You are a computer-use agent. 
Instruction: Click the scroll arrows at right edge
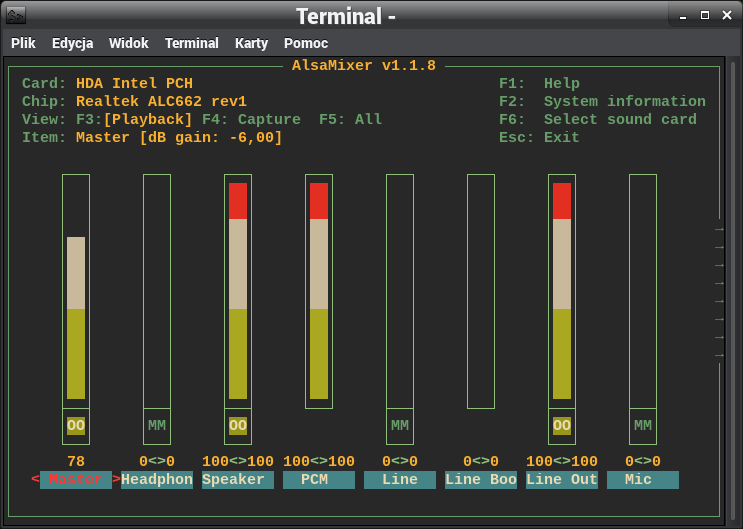point(719,292)
